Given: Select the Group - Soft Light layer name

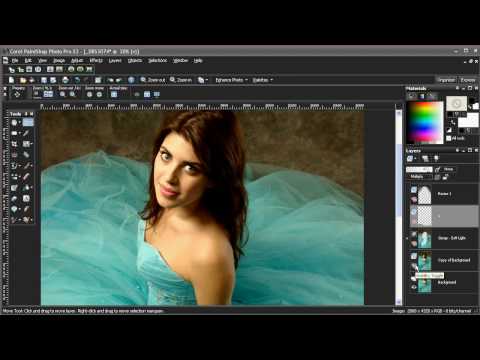Looking at the screenshot, I should point(451,238).
